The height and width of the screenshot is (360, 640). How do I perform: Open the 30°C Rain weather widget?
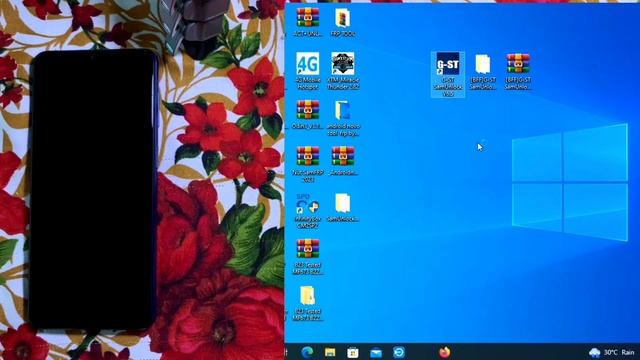(x=611, y=352)
